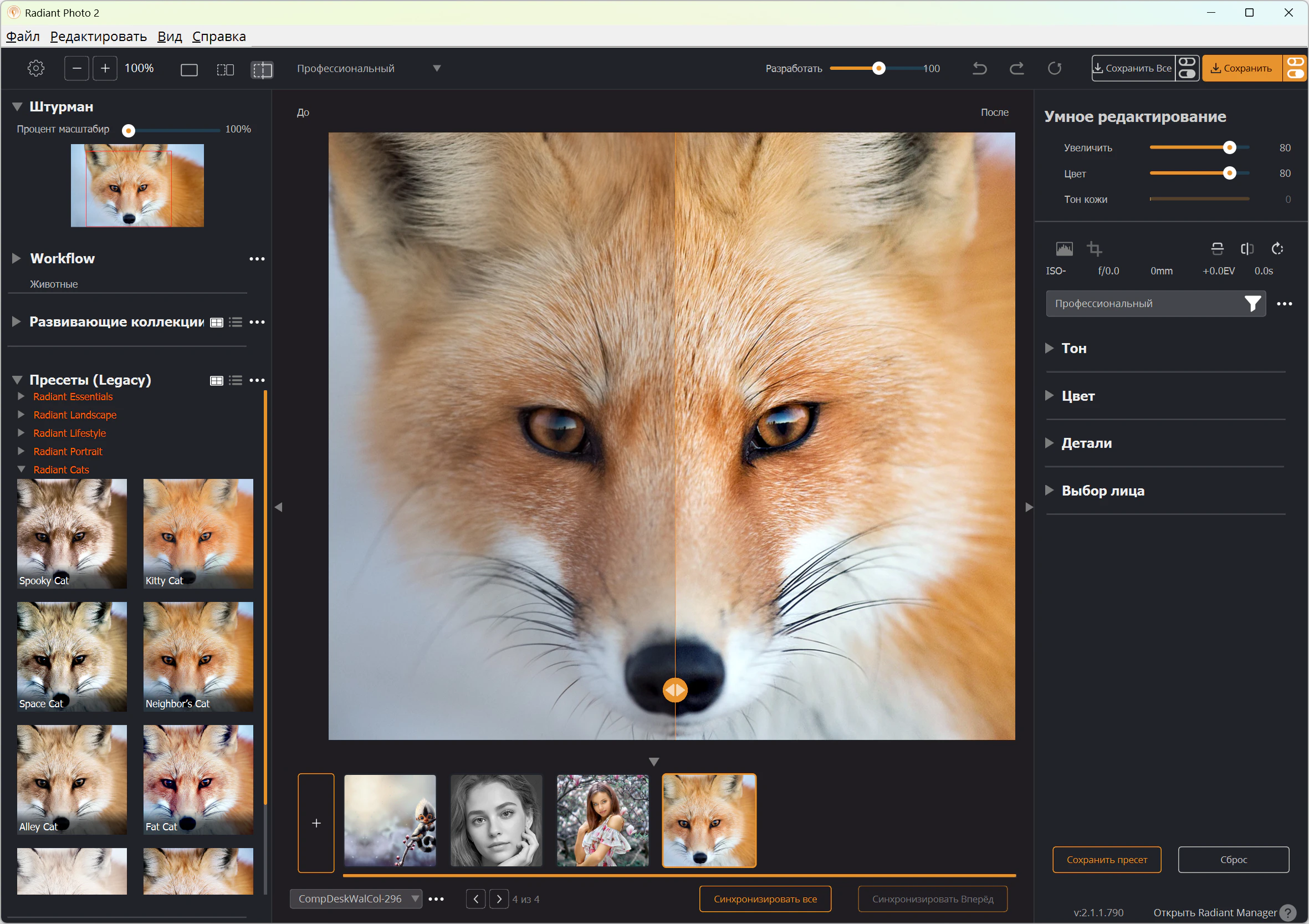Open the Файл menu
Viewport: 1309px width, 924px height.
[x=23, y=37]
